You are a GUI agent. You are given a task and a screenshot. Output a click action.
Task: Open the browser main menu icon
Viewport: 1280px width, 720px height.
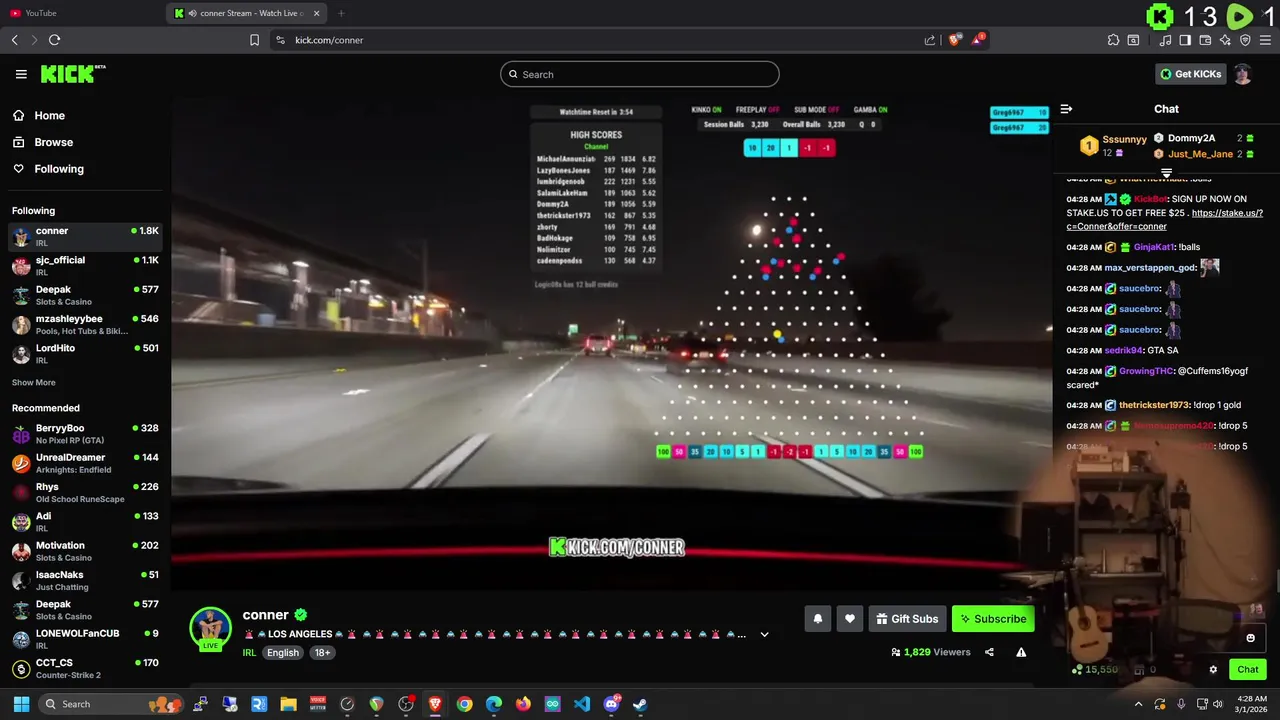[1265, 40]
